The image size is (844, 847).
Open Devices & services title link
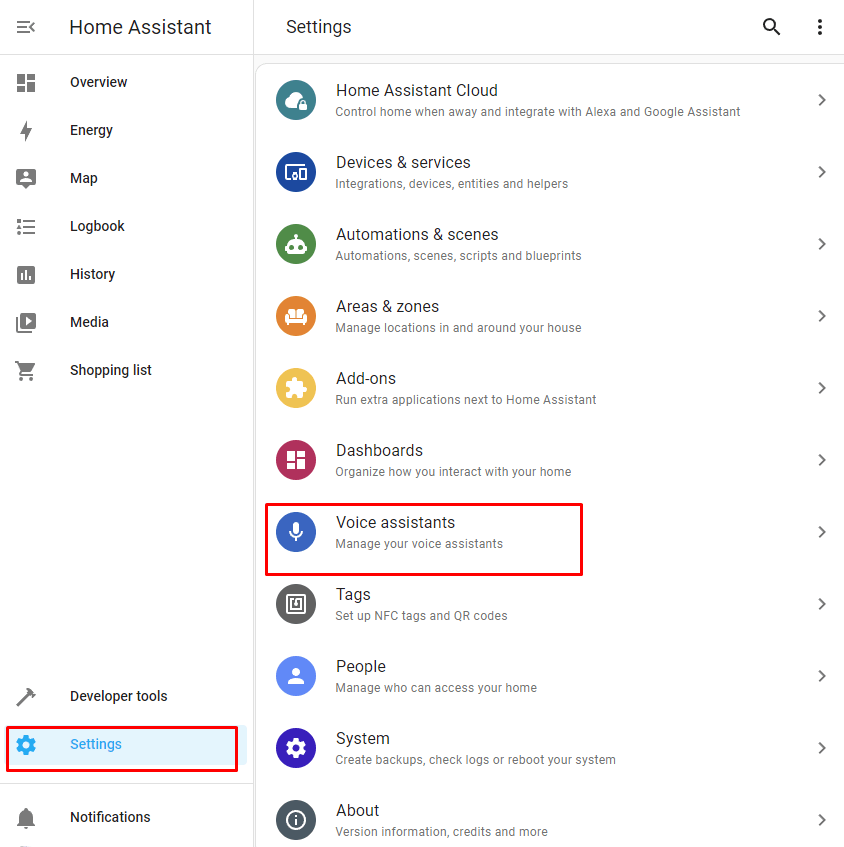click(403, 163)
